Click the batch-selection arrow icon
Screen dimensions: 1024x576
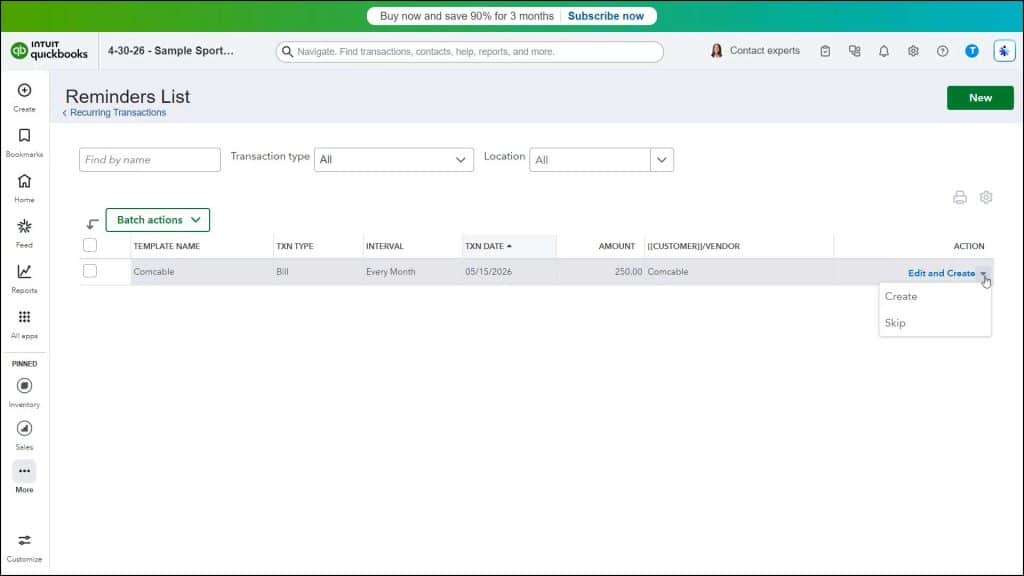click(92, 224)
